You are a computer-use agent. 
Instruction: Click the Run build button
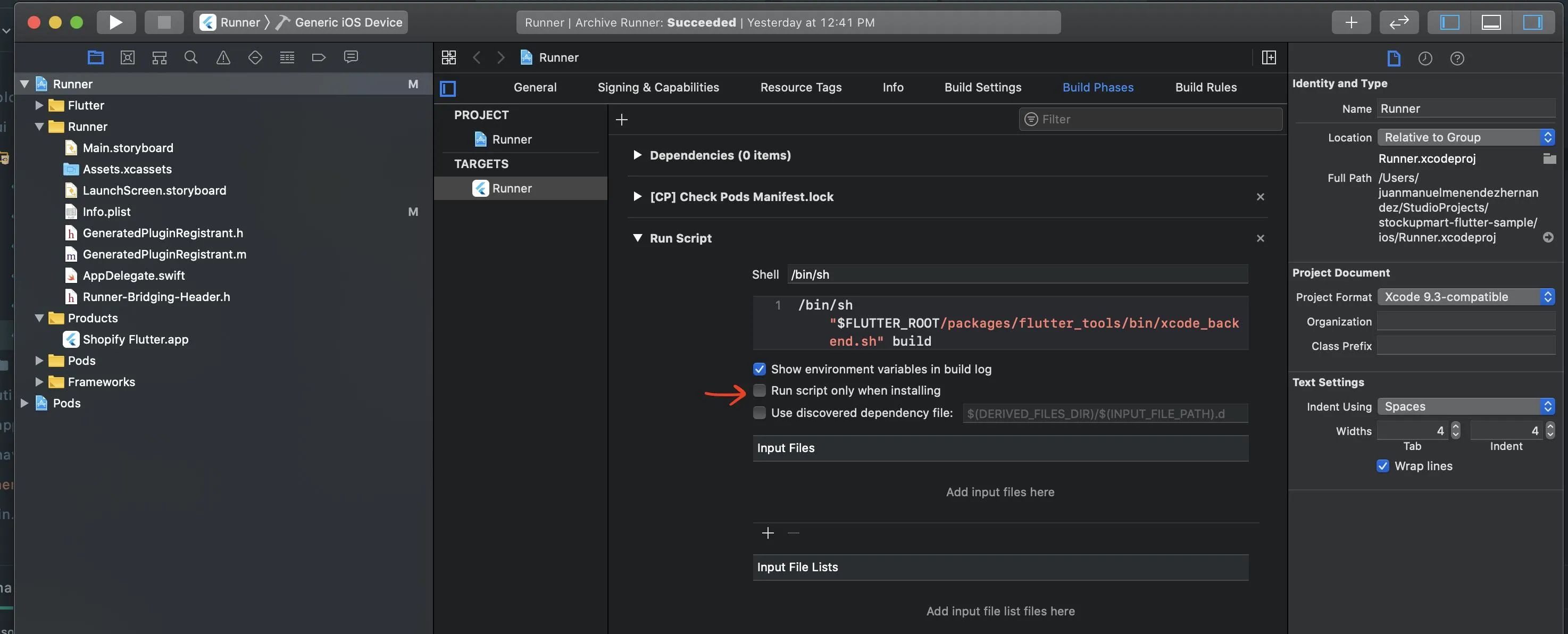pyautogui.click(x=115, y=22)
